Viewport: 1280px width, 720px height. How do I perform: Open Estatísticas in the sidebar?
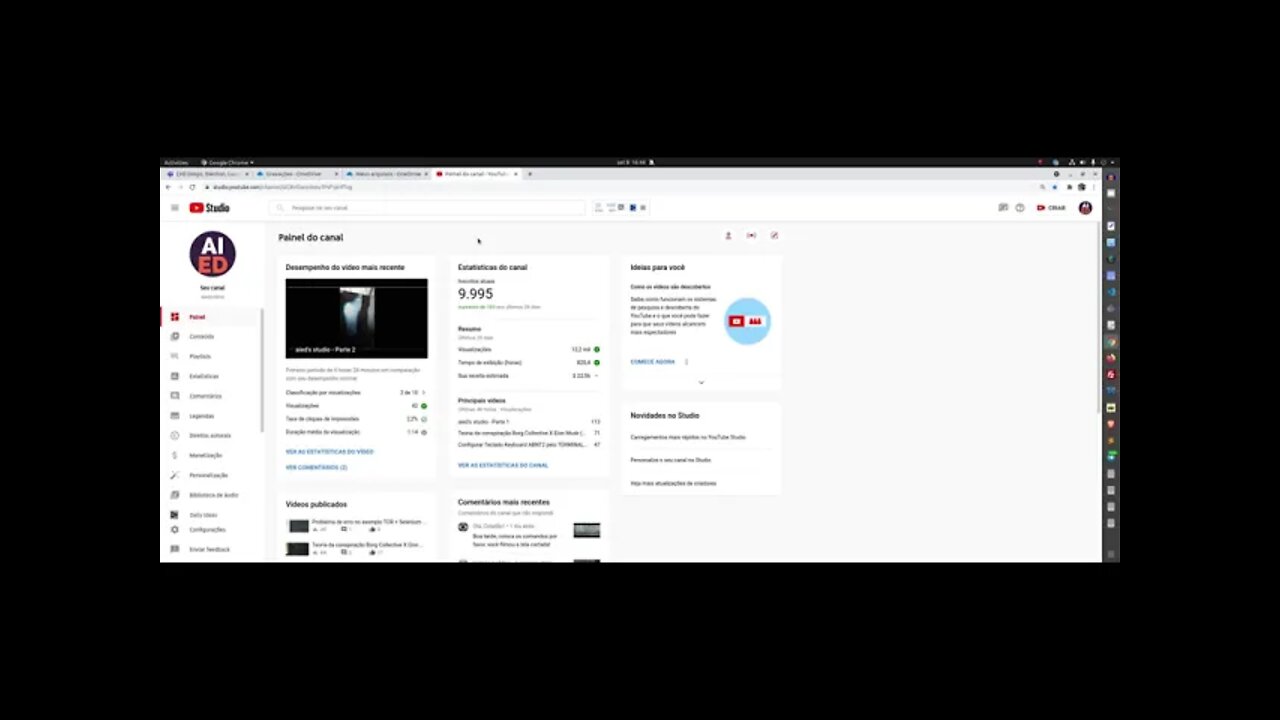click(x=210, y=376)
